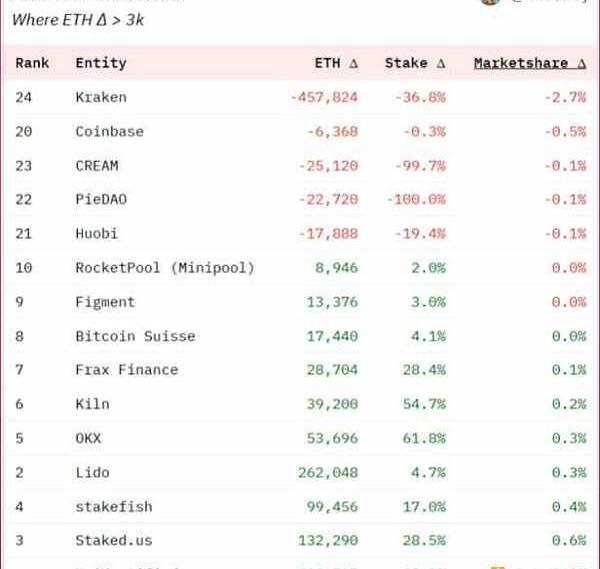The image size is (600, 569).
Task: Sort table by Rank header
Action: tap(32, 63)
